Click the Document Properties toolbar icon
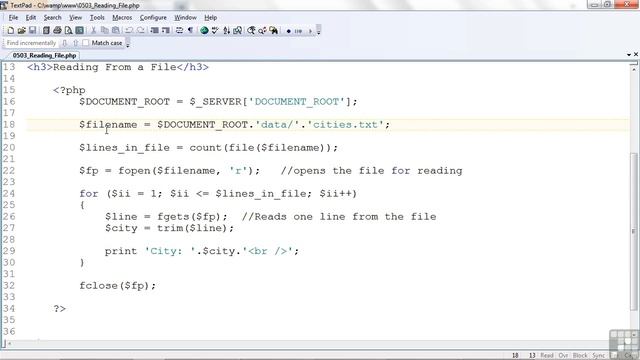Screen dimensions: 640x360 coord(80,31)
